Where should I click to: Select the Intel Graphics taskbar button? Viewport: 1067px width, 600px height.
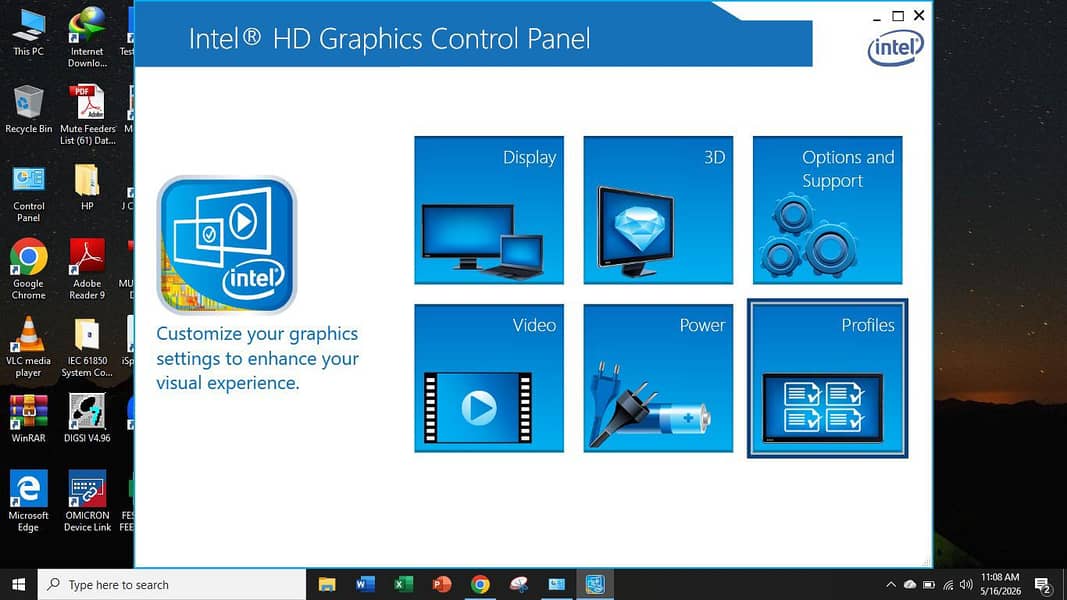[595, 584]
